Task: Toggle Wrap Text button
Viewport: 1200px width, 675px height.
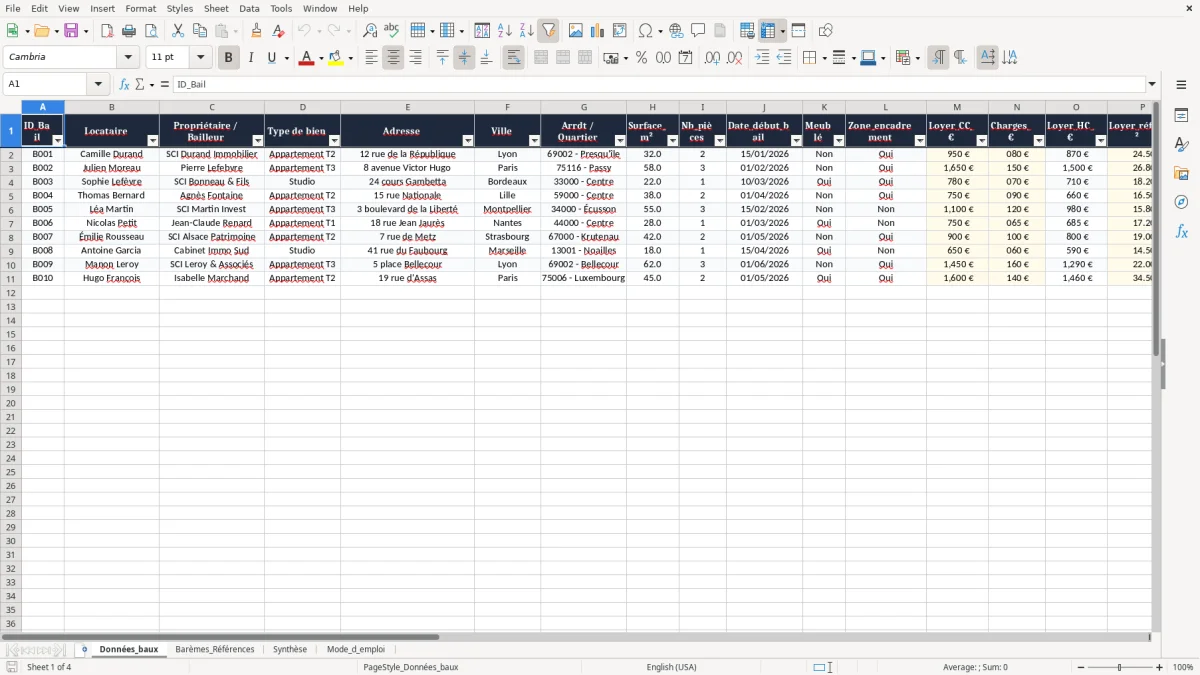Action: (514, 58)
